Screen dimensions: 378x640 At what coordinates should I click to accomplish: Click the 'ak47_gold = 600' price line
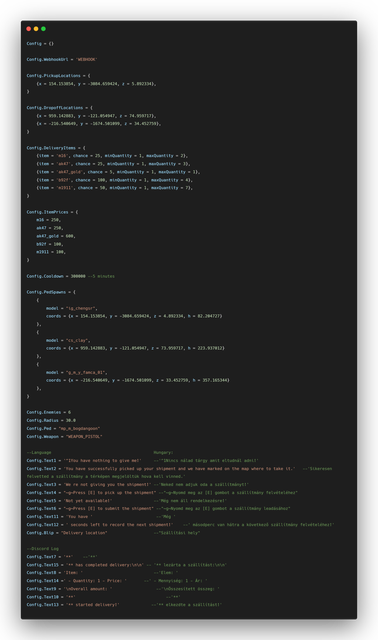tap(56, 236)
